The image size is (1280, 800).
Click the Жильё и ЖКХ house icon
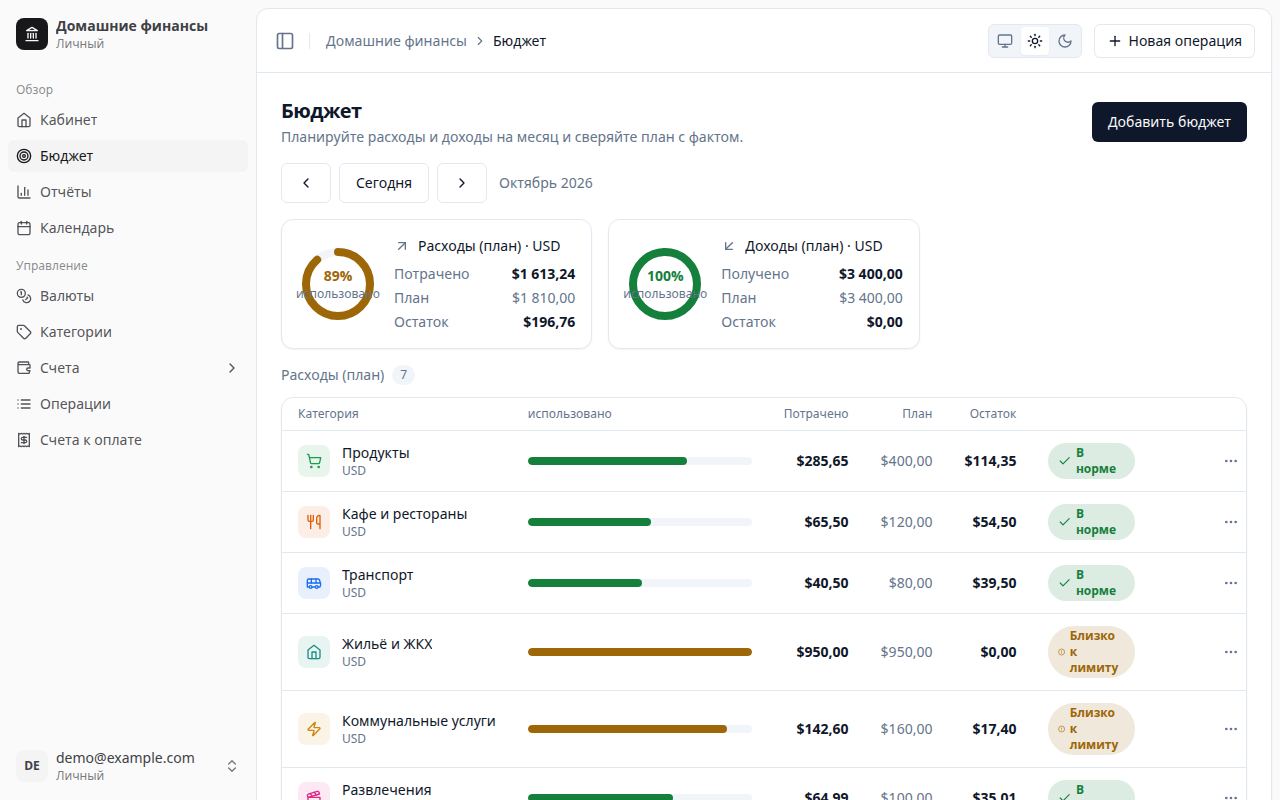(314, 652)
